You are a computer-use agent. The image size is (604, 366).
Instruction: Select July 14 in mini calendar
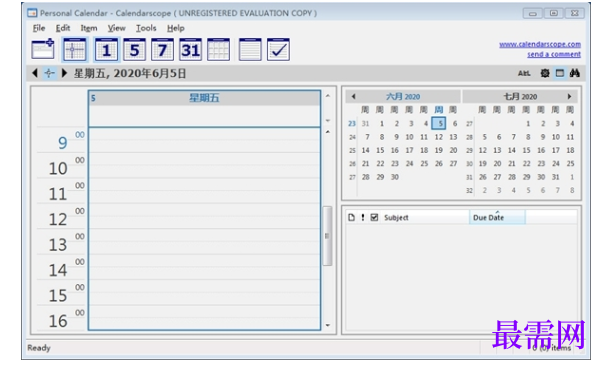512,150
